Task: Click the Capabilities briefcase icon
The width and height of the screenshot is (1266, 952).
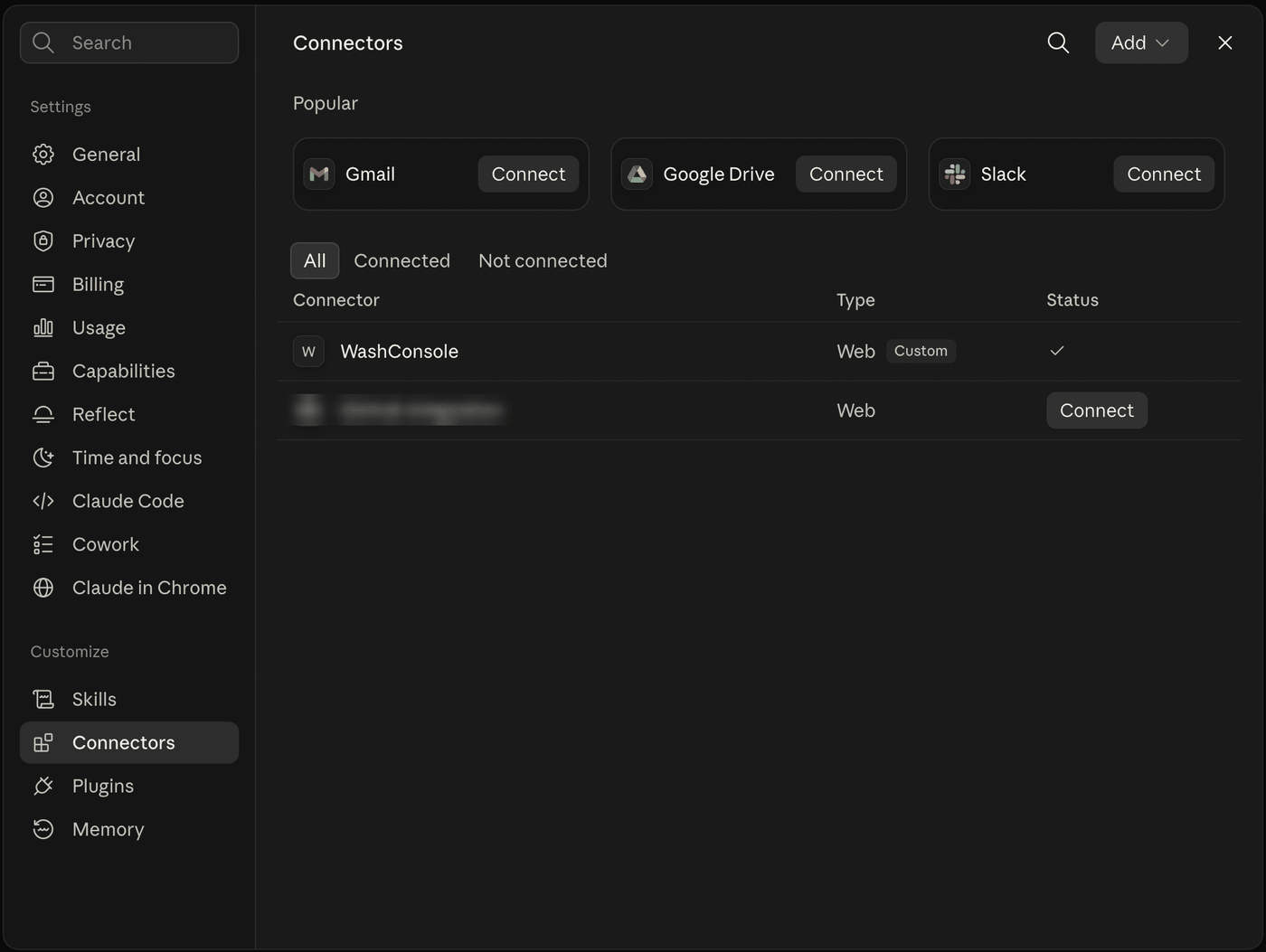Action: tap(43, 372)
